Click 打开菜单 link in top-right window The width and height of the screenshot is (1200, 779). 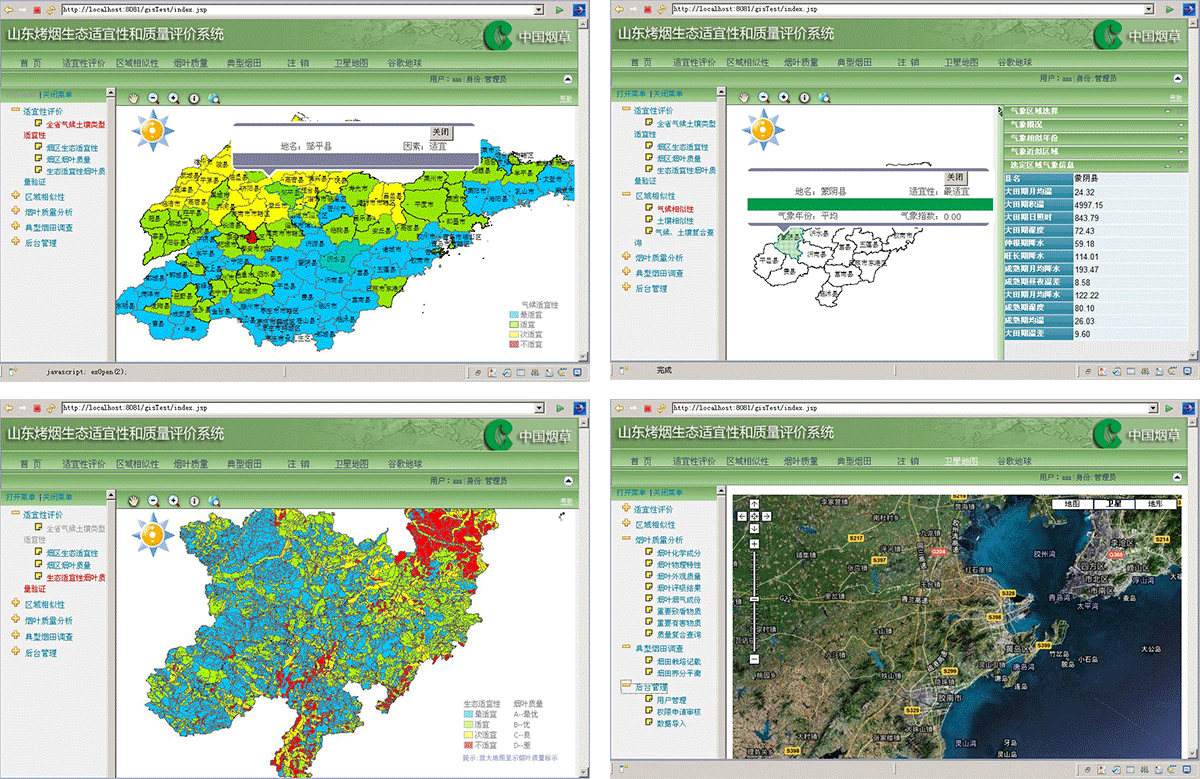coord(632,92)
